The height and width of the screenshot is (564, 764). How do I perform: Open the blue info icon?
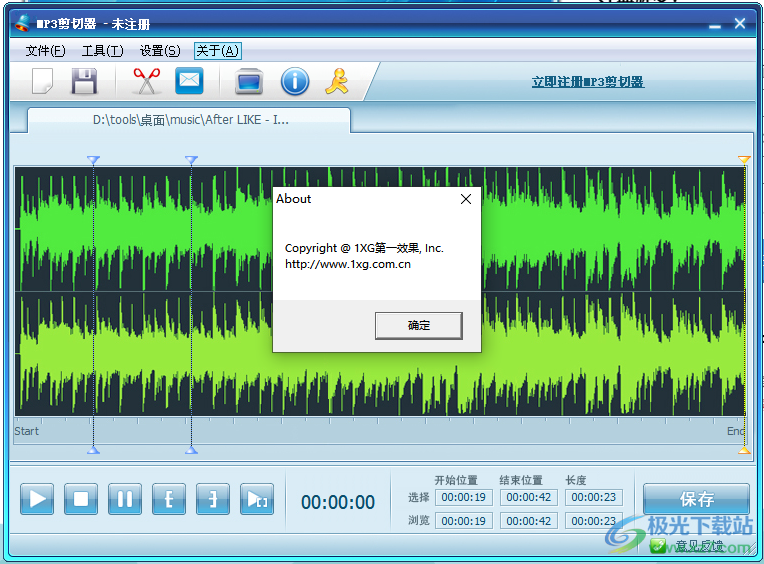(295, 81)
